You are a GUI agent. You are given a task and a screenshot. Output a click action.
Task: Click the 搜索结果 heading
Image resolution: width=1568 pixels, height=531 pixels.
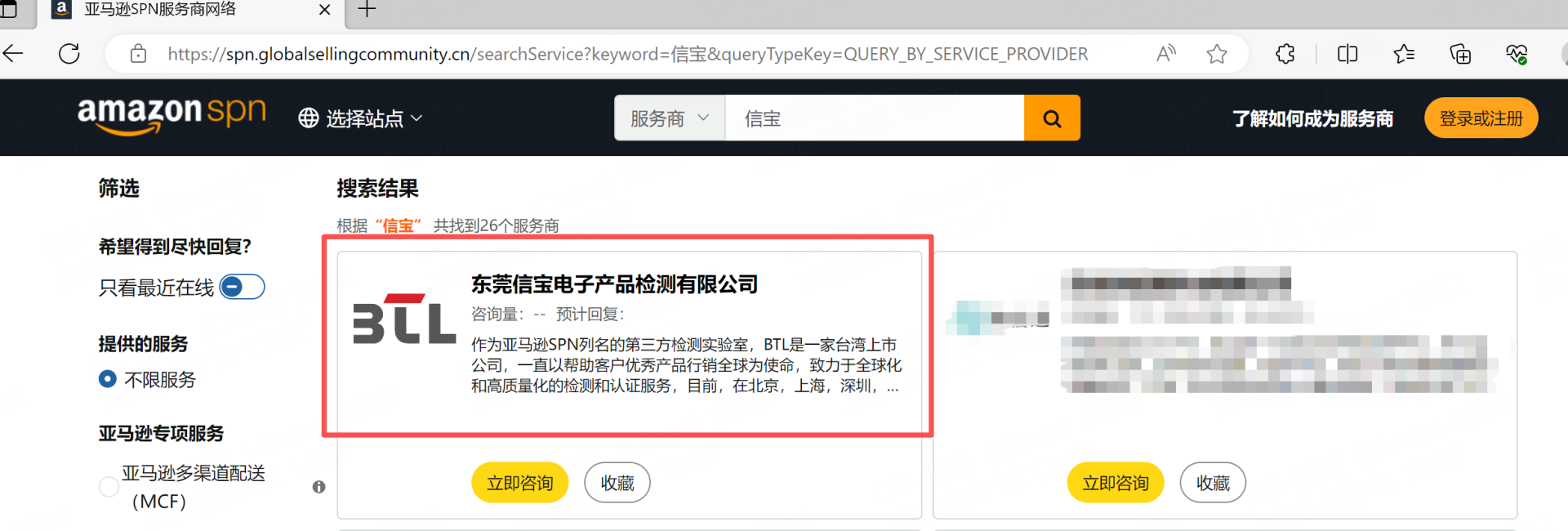pos(377,189)
